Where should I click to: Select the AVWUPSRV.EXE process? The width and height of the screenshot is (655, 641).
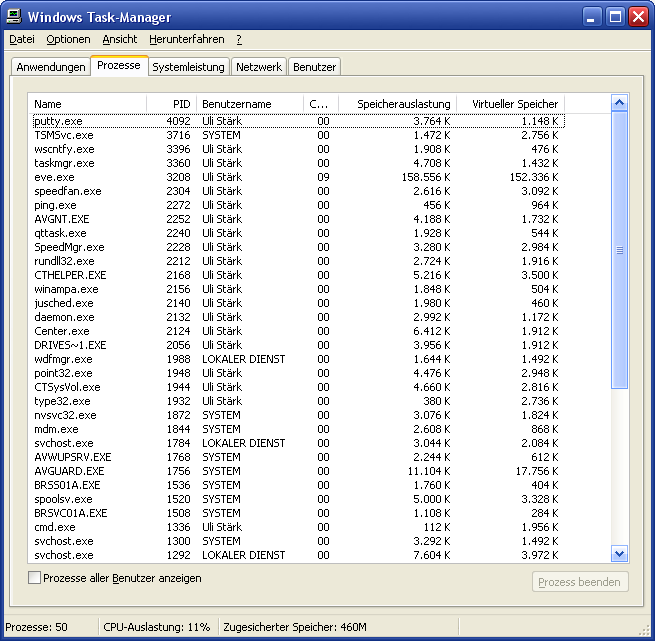(298, 457)
